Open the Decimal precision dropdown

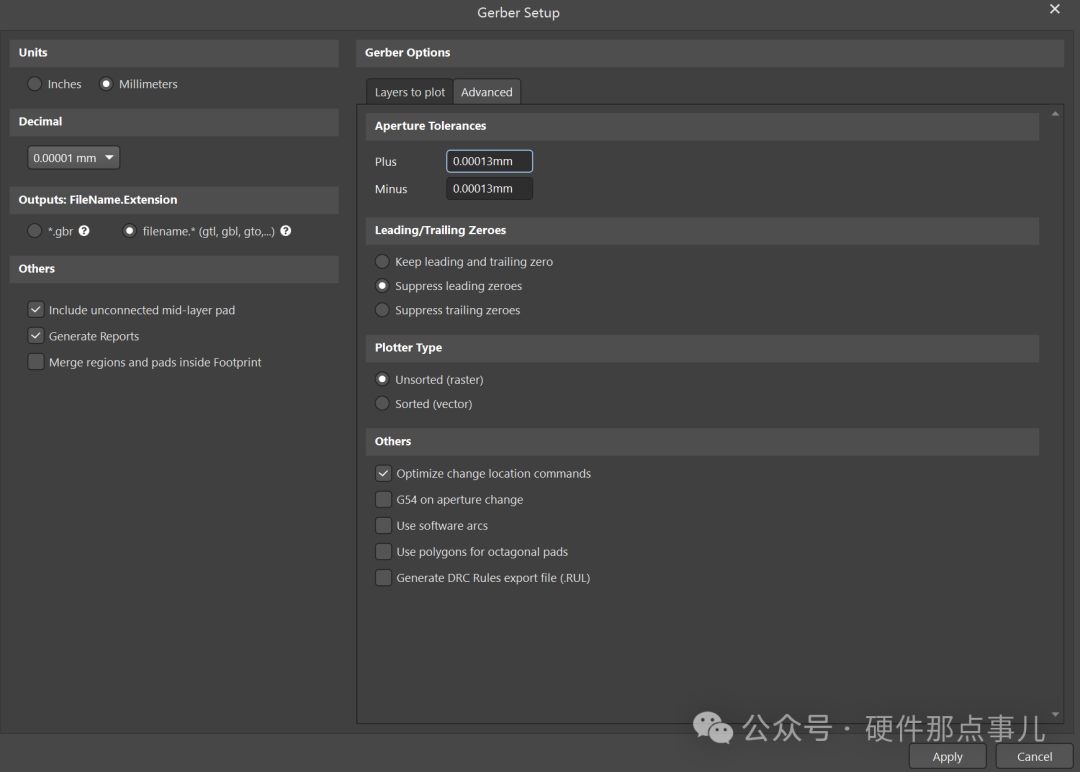[x=74, y=158]
